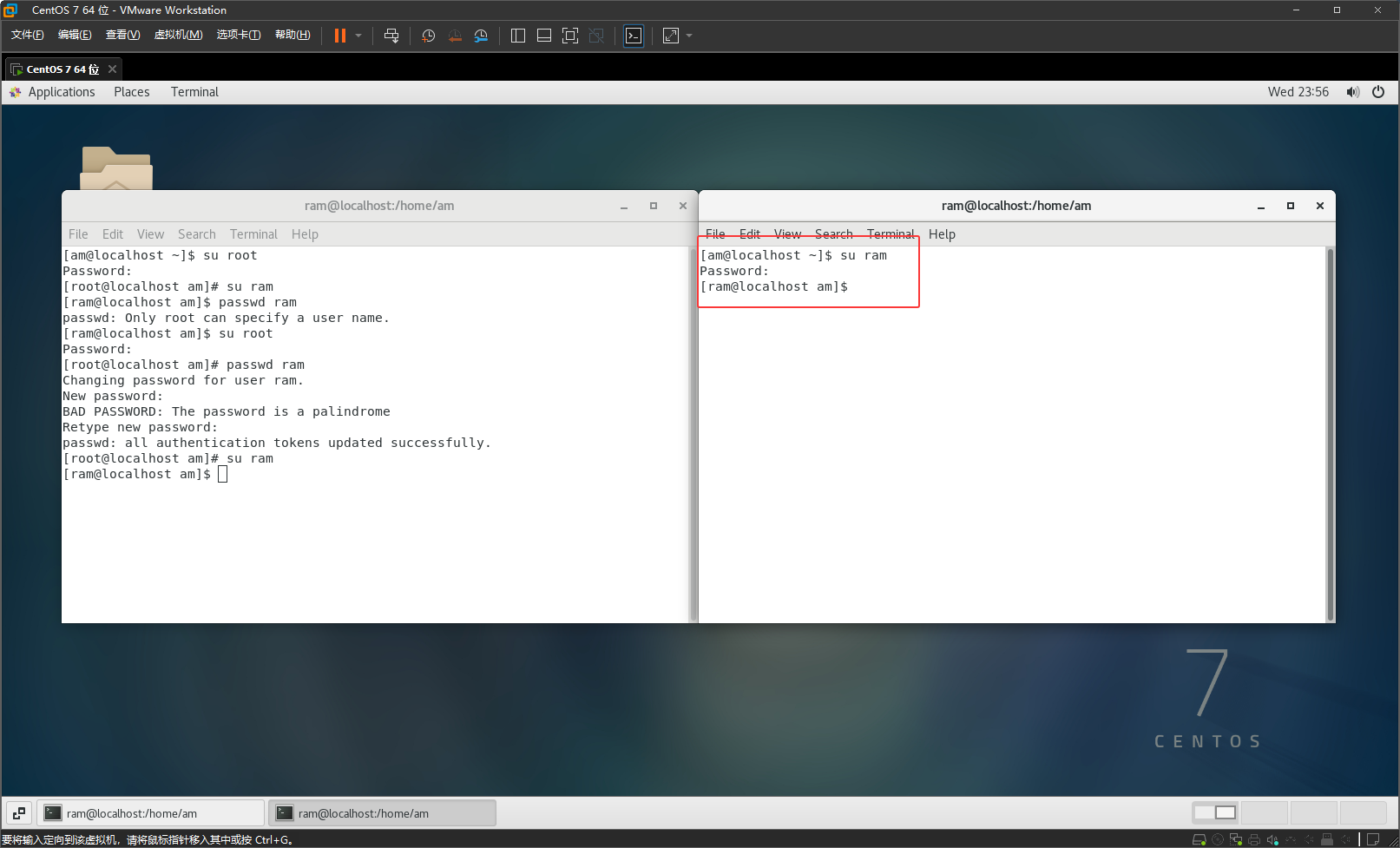Click the left terminal prompt cursor line
The image size is (1400, 848).
[144, 474]
